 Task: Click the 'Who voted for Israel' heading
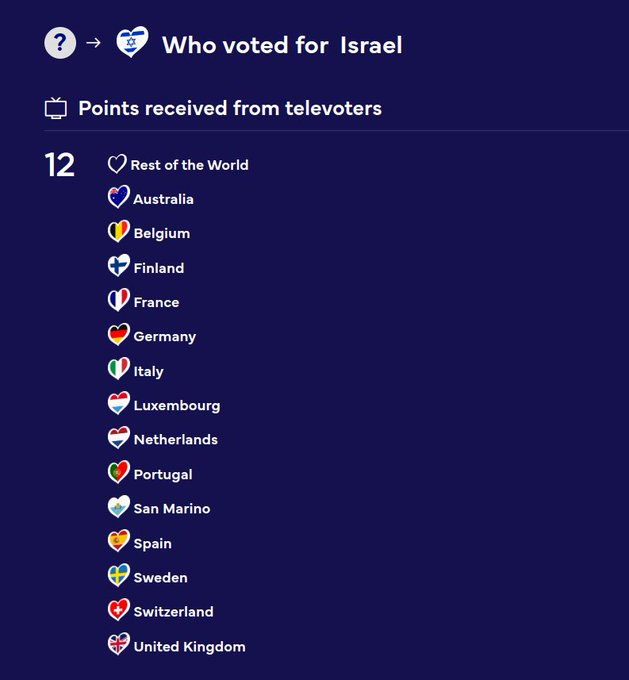282,45
